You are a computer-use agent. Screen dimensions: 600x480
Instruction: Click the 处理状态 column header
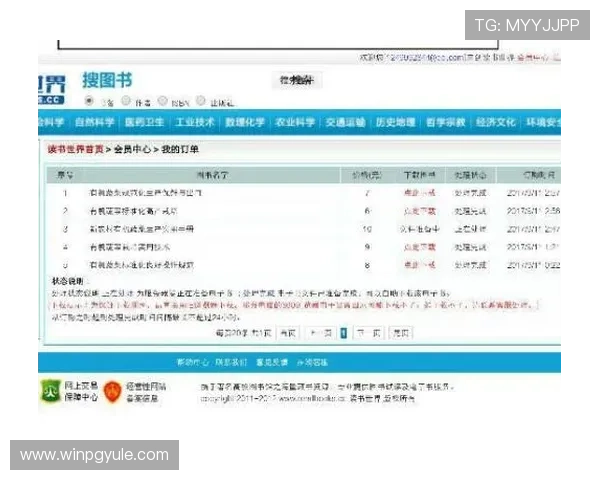point(470,175)
